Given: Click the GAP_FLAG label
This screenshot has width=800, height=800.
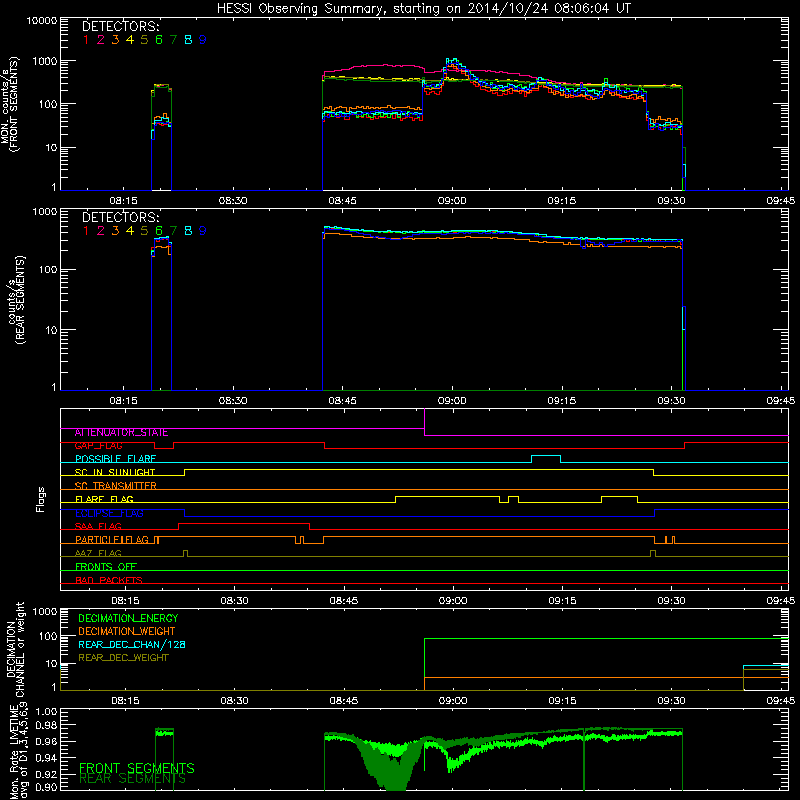Looking at the screenshot, I should (x=98, y=445).
